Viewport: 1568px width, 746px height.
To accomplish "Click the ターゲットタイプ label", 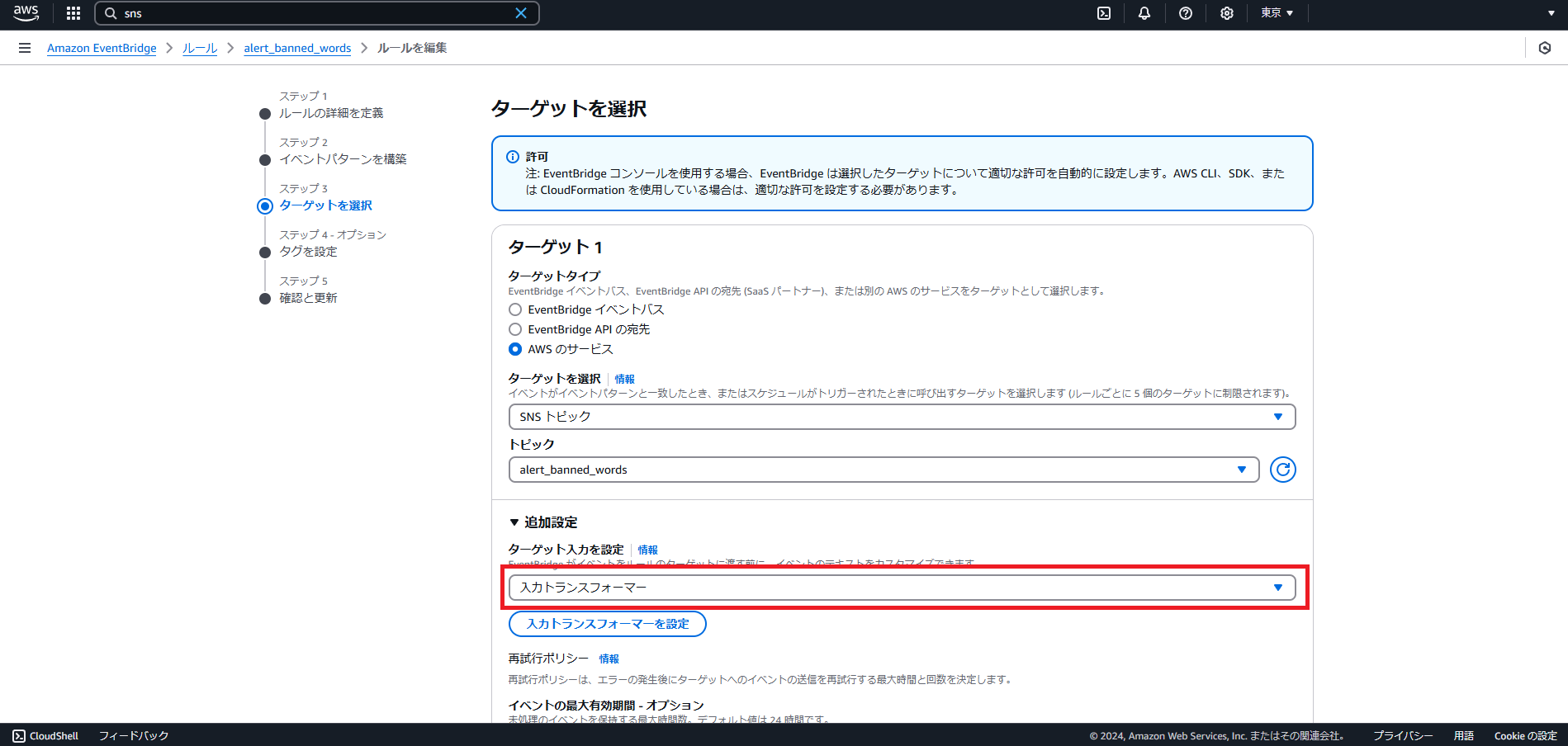I will click(554, 276).
